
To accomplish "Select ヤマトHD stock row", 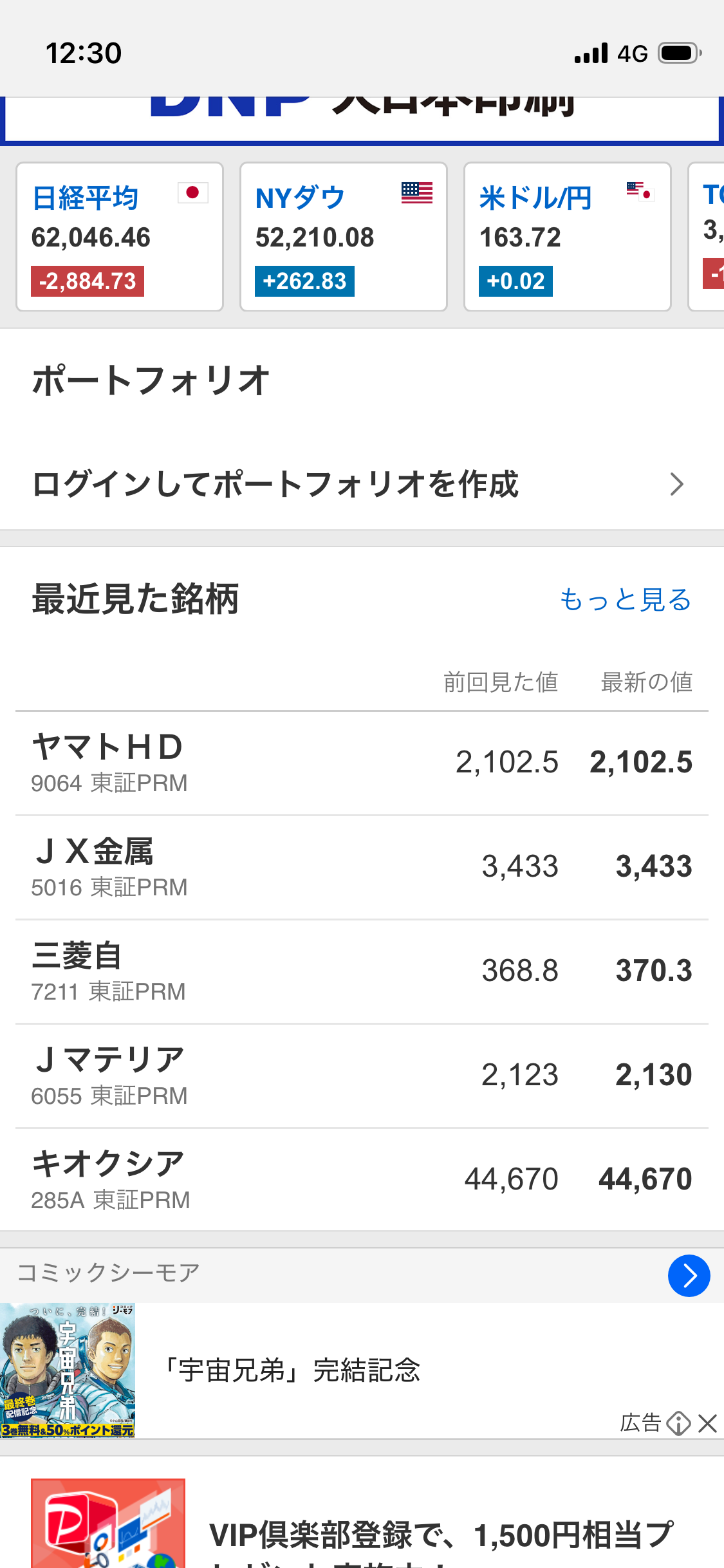I will pyautogui.click(x=362, y=763).
